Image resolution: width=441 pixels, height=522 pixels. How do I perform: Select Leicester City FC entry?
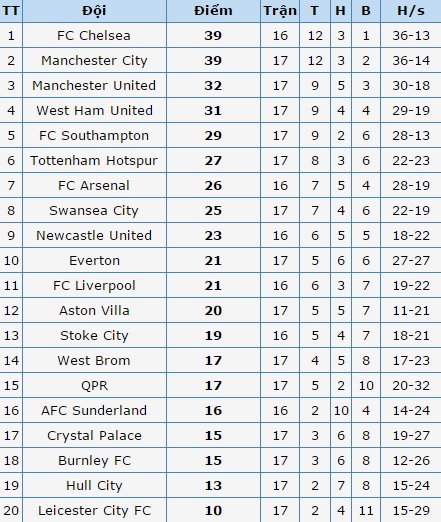[94, 511]
